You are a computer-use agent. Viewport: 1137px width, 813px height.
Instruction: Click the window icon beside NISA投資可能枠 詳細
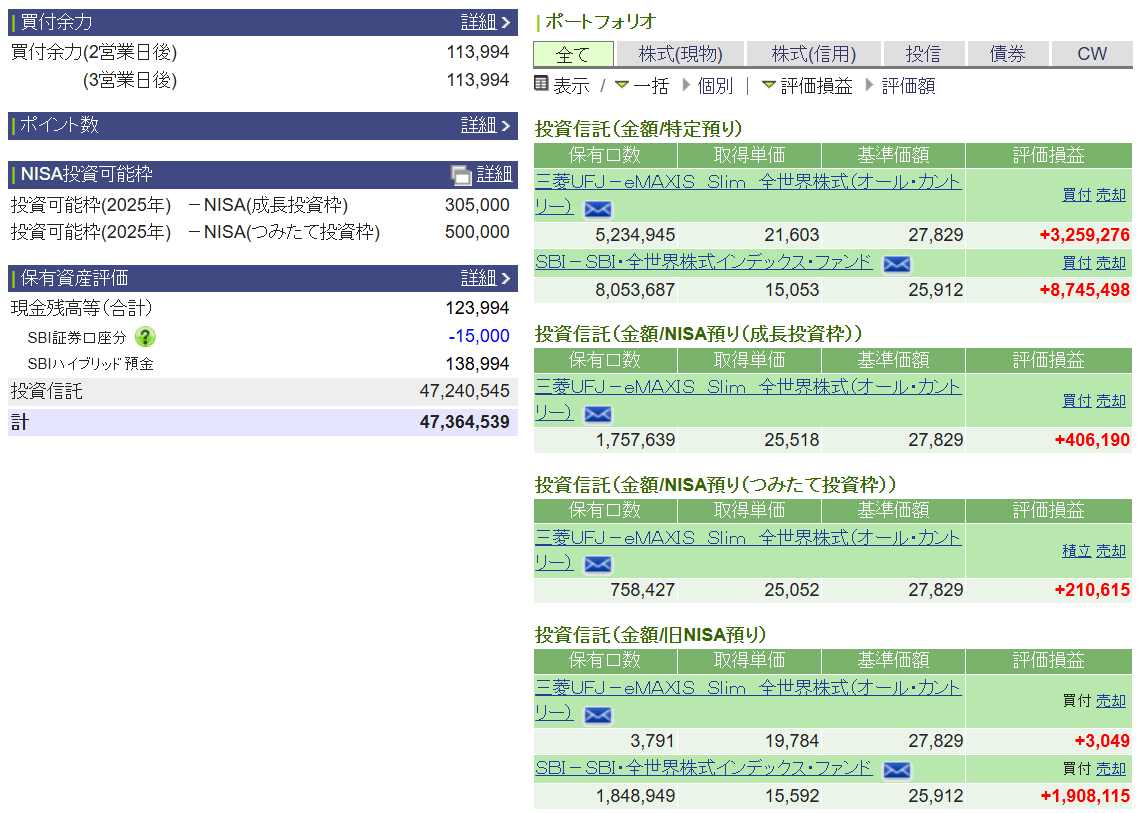coord(461,175)
